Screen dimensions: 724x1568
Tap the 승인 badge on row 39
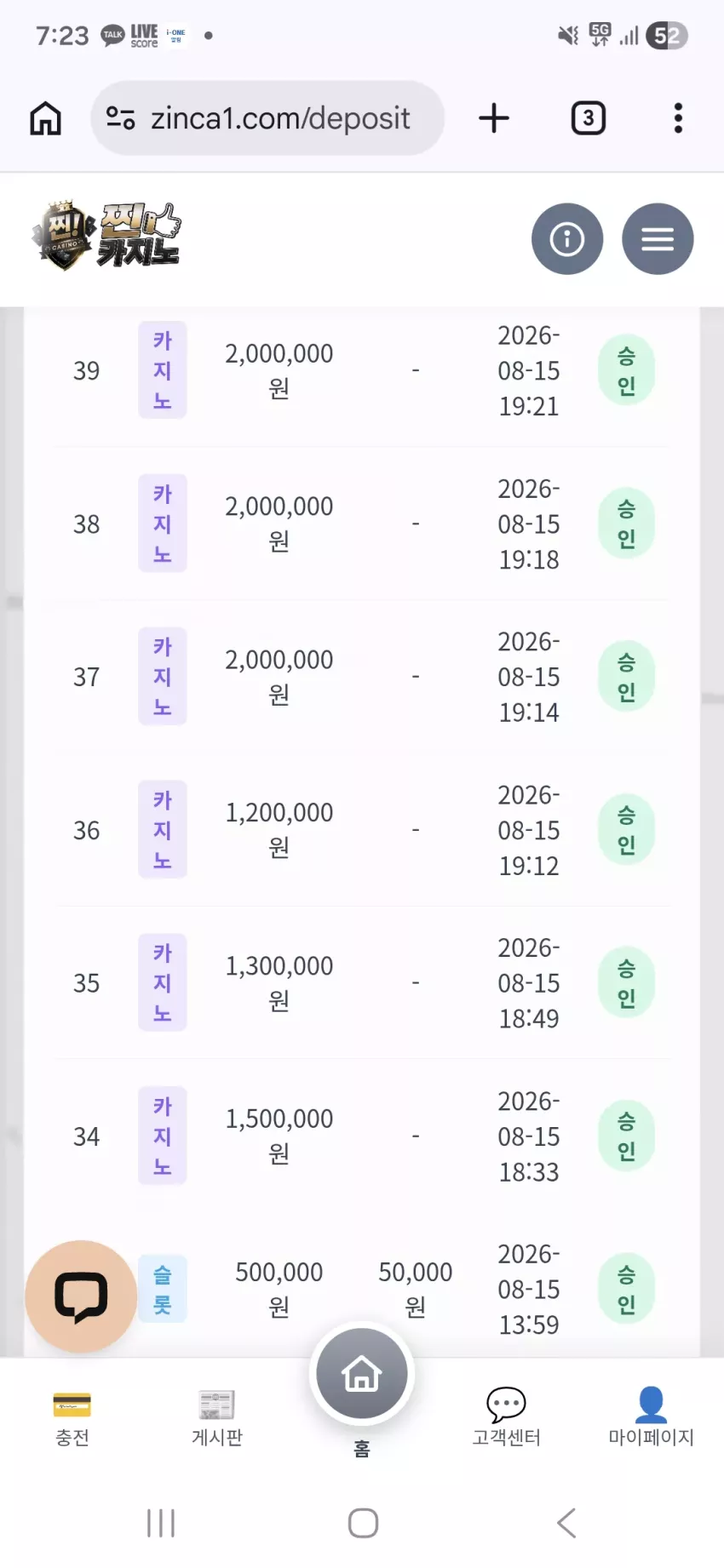[627, 371]
